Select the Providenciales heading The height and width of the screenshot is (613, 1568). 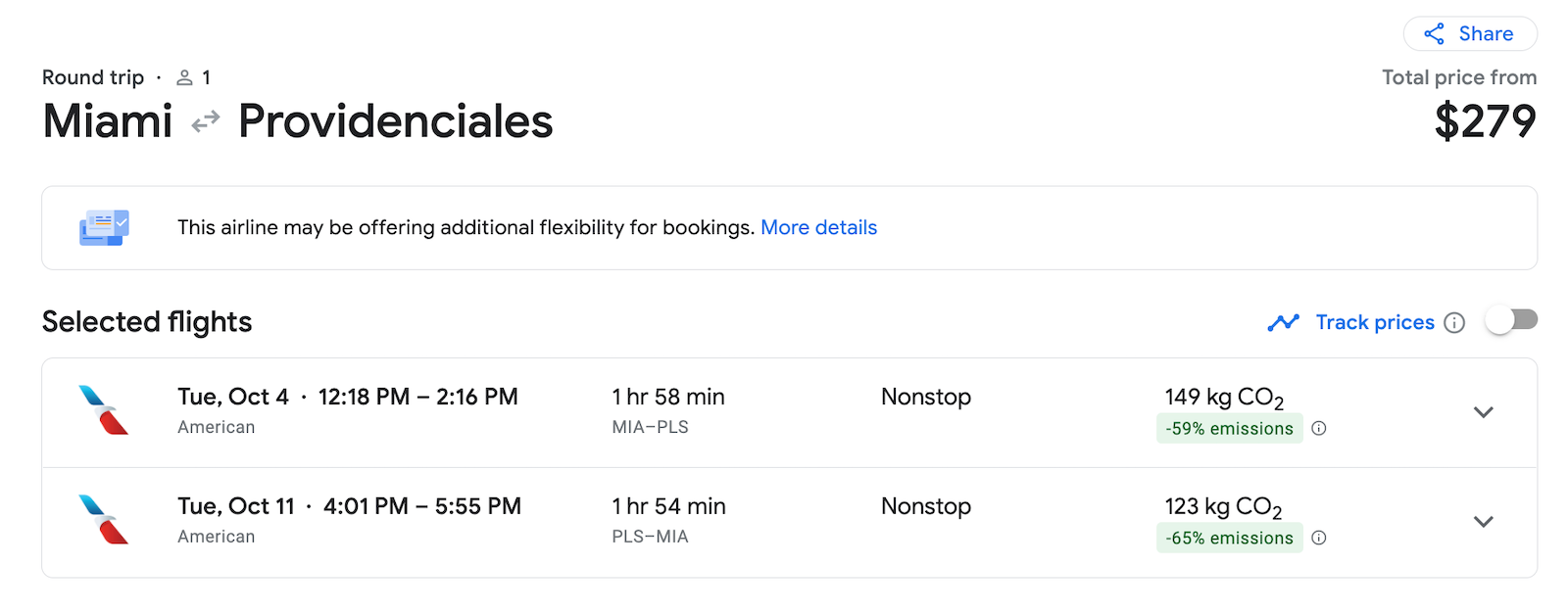click(x=395, y=121)
